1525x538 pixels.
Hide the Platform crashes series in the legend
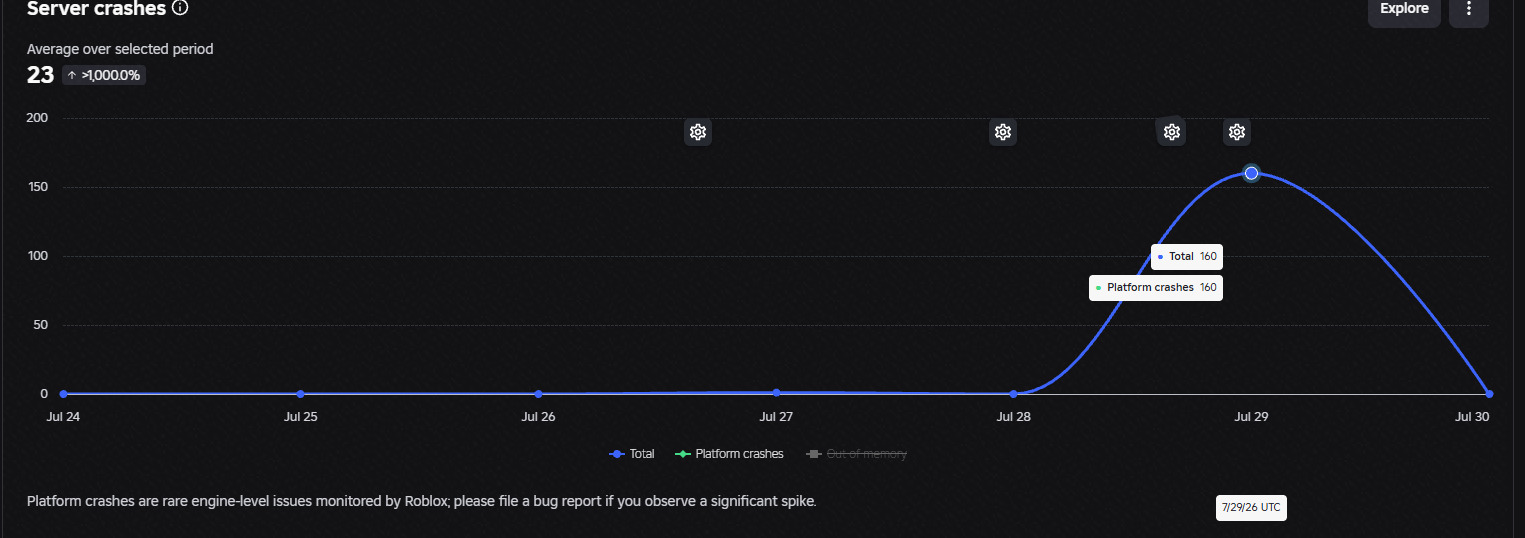[x=730, y=454]
